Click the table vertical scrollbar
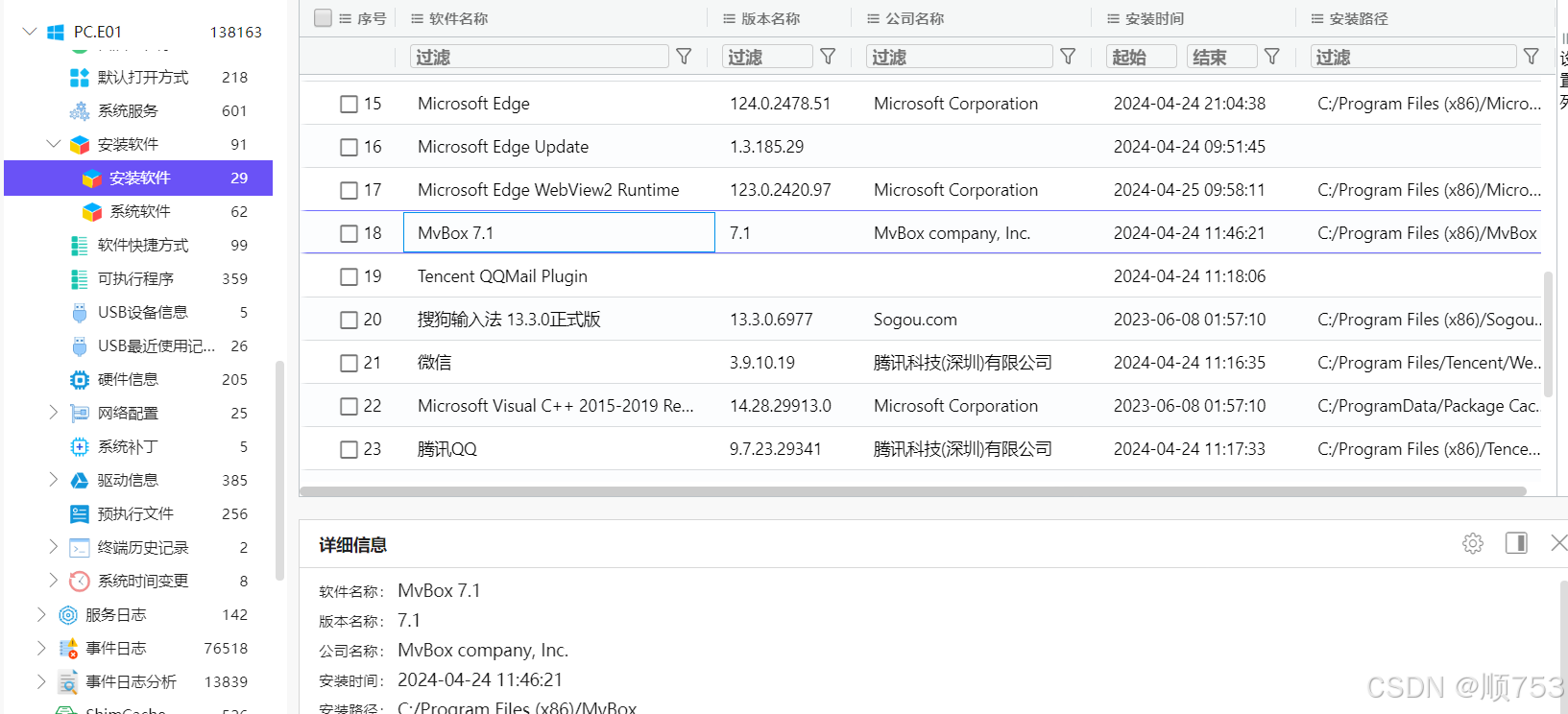Image resolution: width=1568 pixels, height=714 pixels. (x=1548, y=334)
